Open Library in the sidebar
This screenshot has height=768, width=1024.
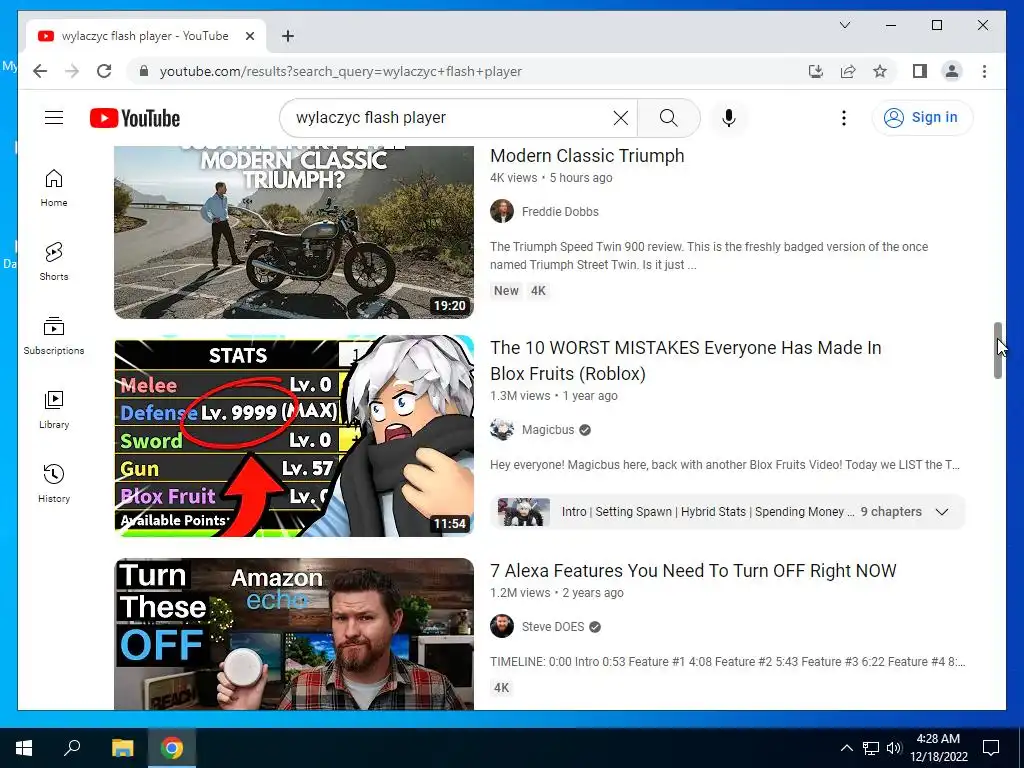tap(54, 409)
